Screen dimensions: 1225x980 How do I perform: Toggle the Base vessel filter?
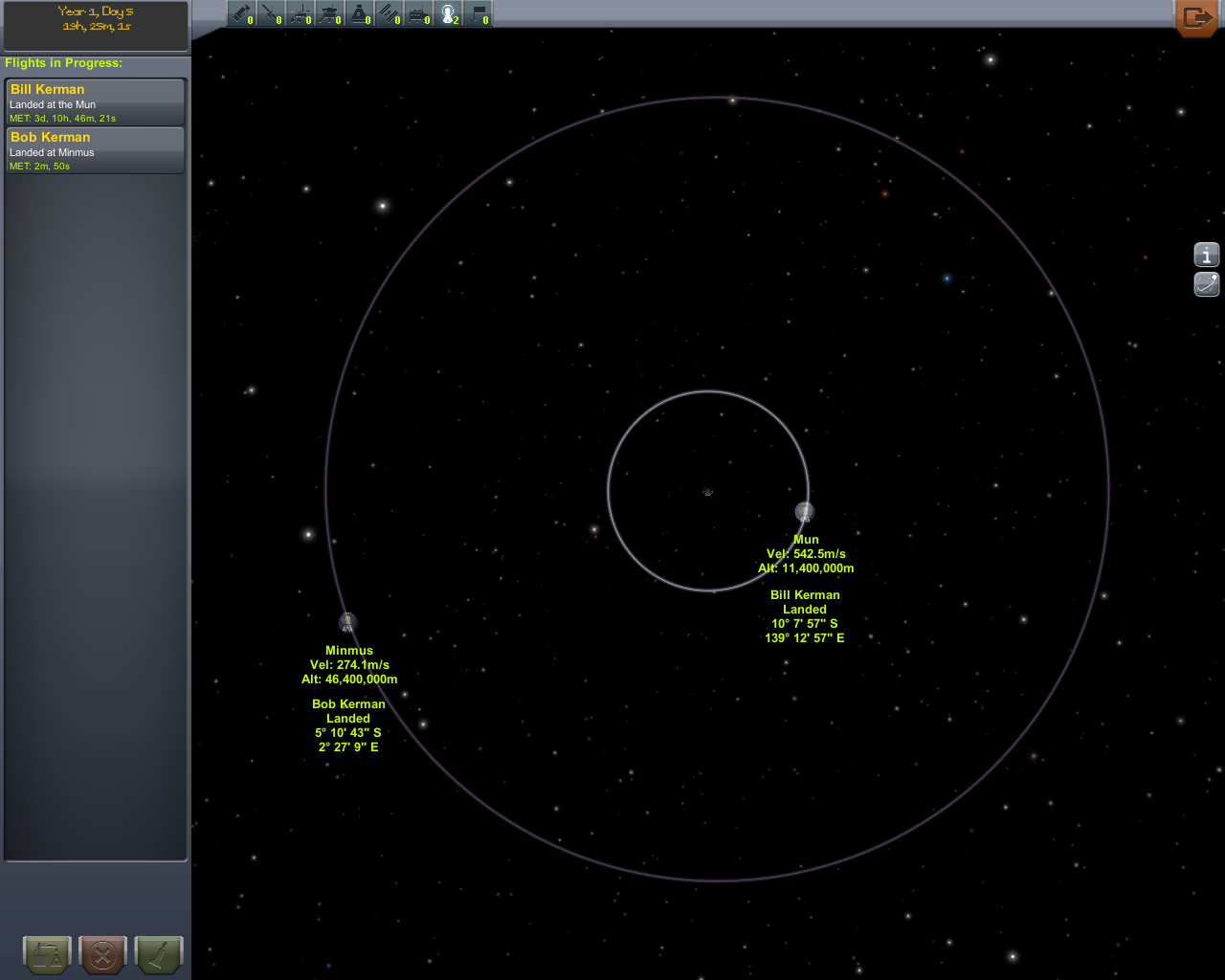point(418,13)
